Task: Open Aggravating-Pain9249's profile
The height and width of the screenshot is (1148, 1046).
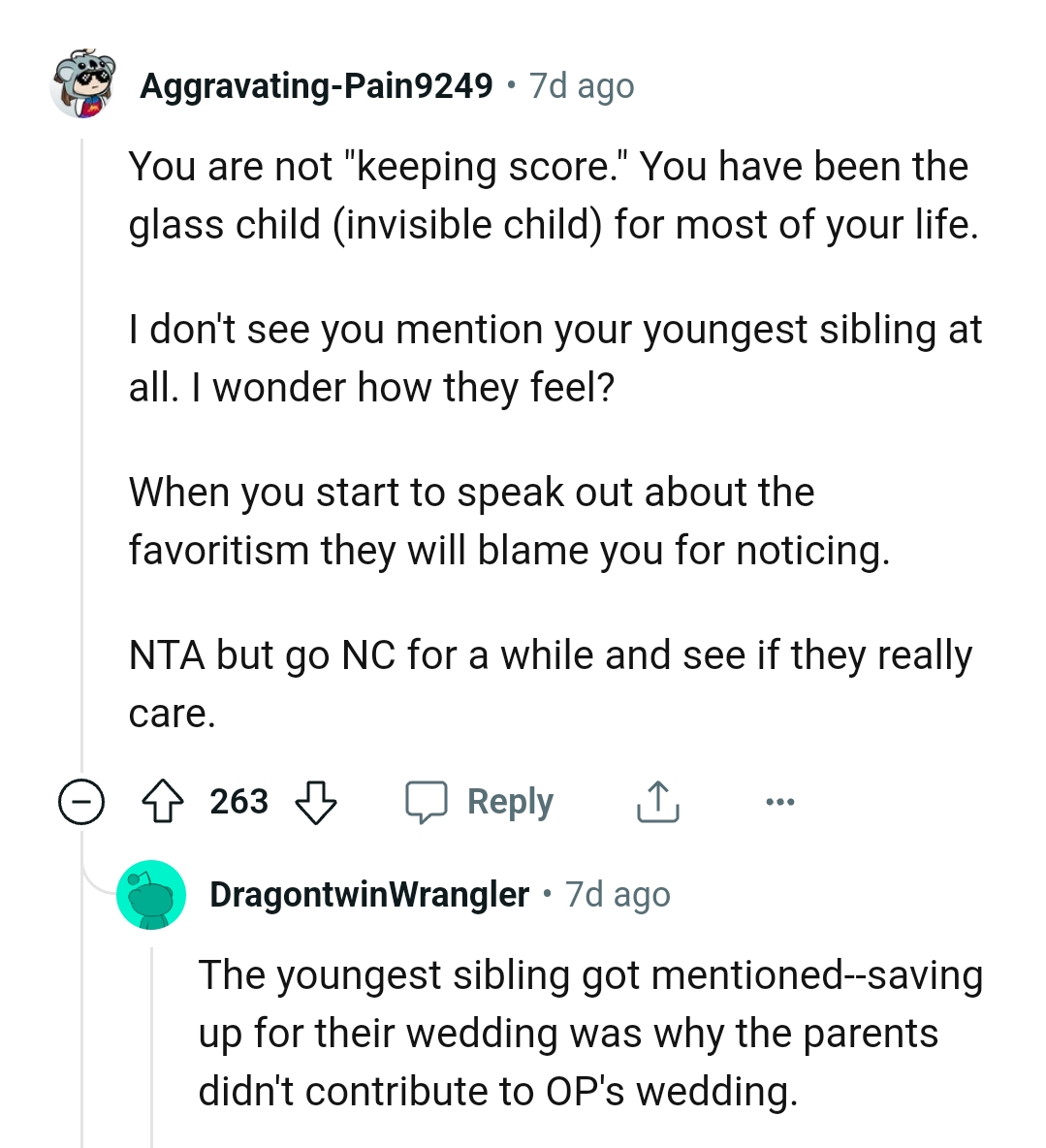Action: pos(317,85)
